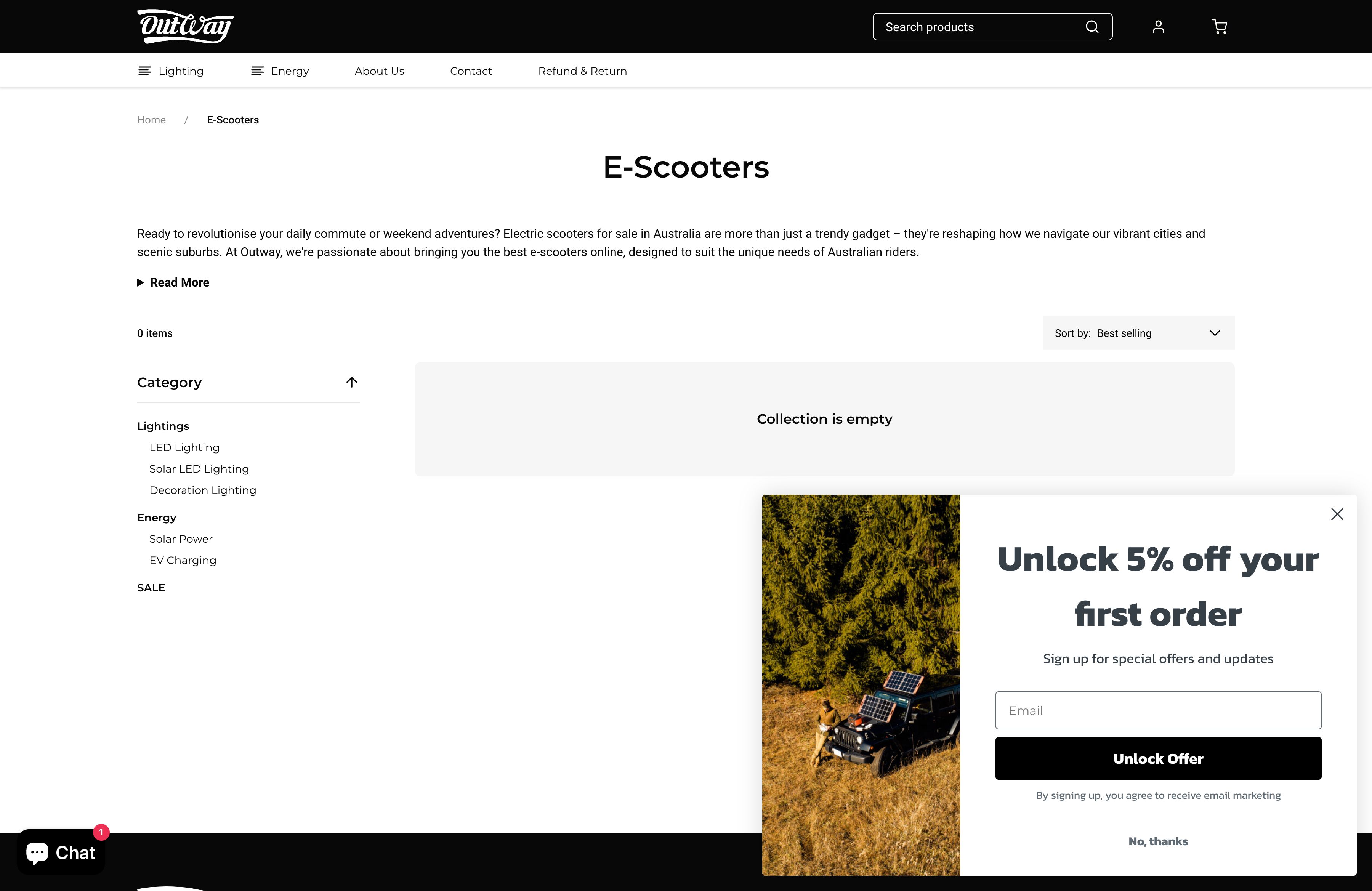Dismiss popup with No, thanks
Viewport: 1372px width, 891px height.
[1157, 841]
